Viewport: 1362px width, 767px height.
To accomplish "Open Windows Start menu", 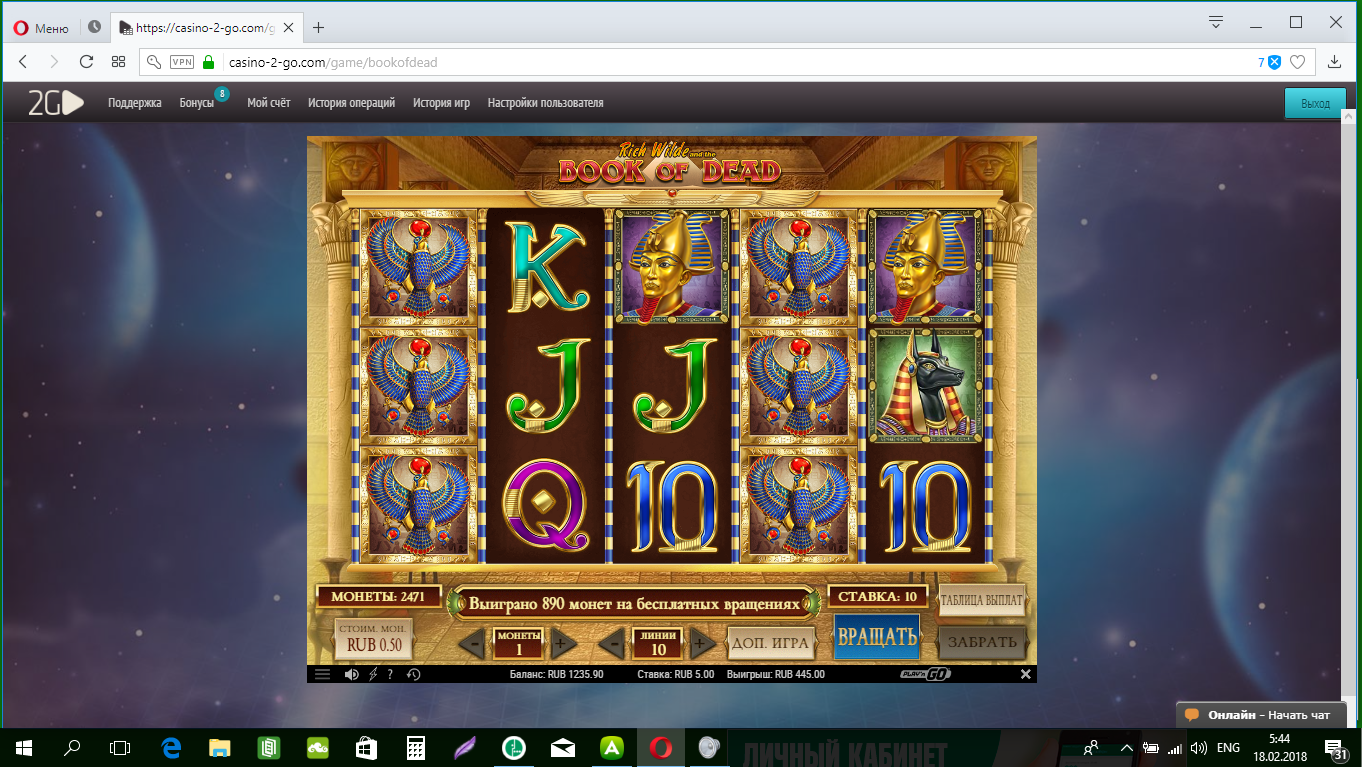I will pos(24,747).
